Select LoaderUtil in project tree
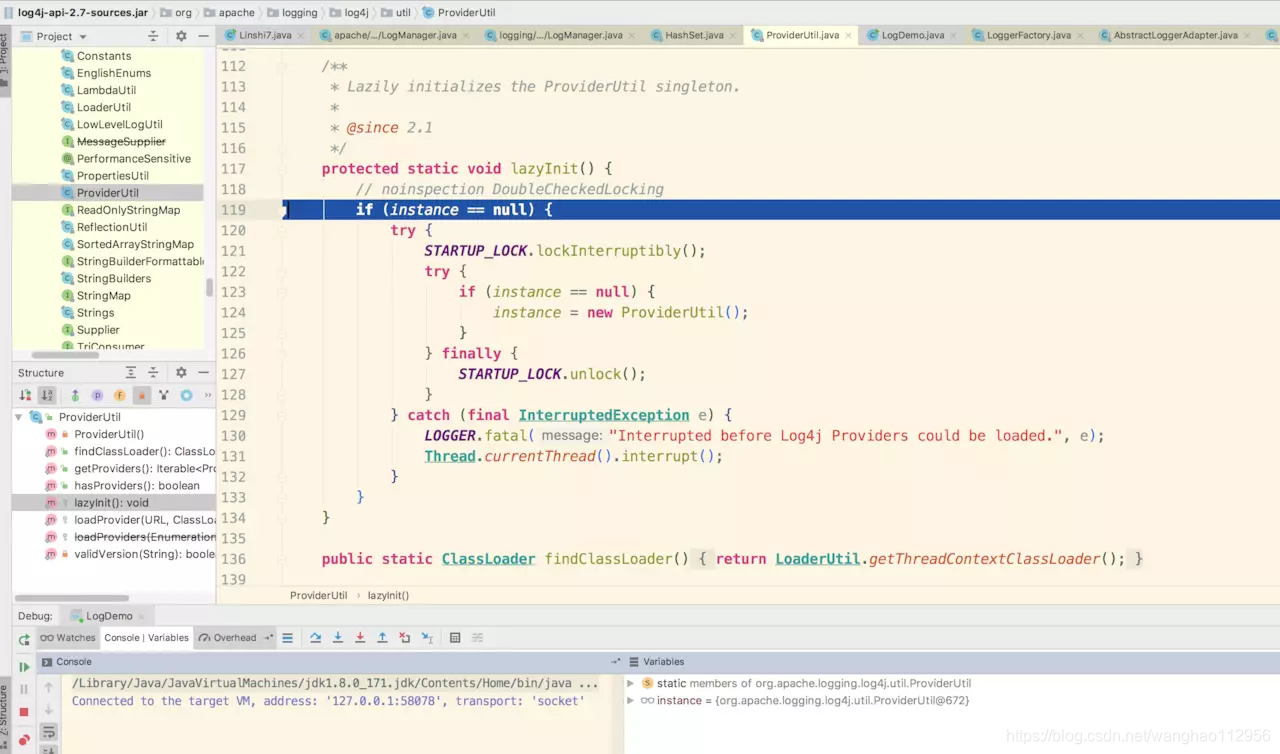The image size is (1280, 754). click(103, 107)
